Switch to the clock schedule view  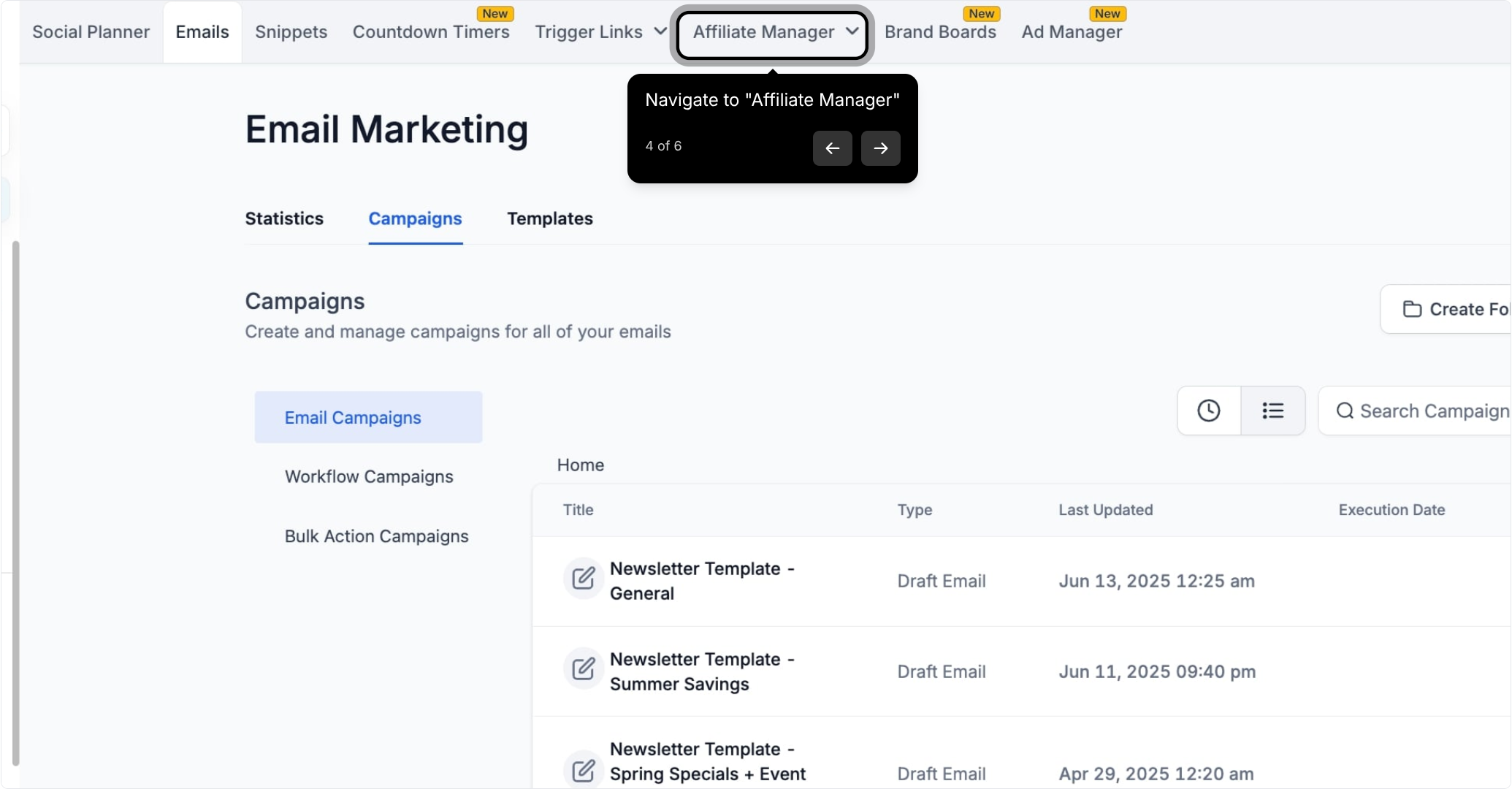1209,411
